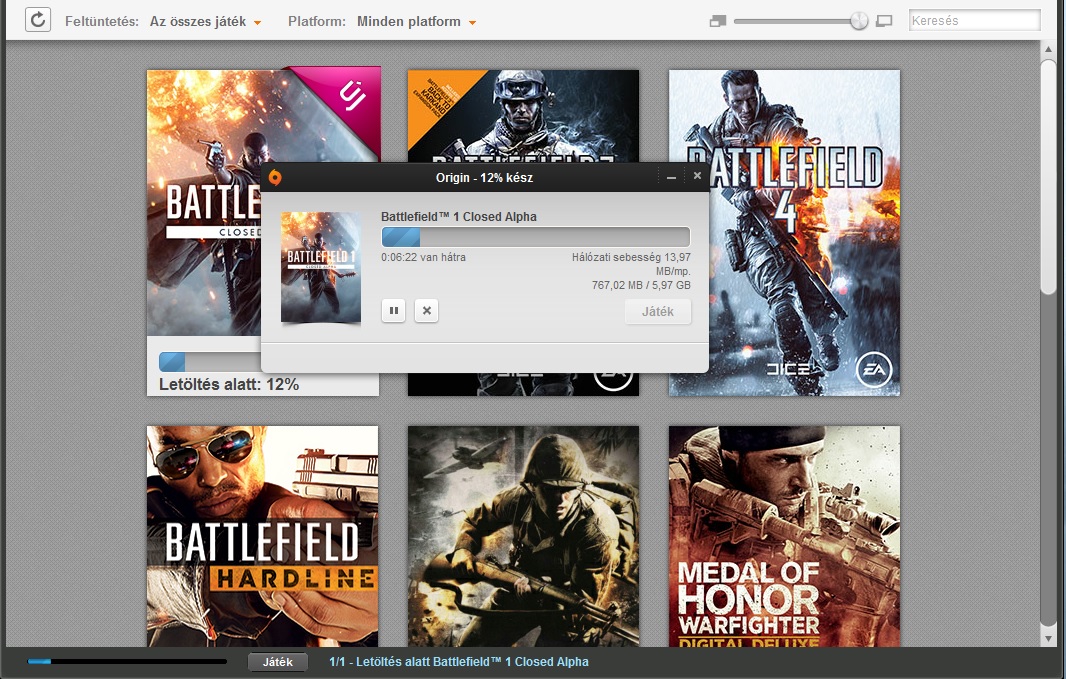
Task: Pause the Battlefield 1 download
Action: (394, 311)
